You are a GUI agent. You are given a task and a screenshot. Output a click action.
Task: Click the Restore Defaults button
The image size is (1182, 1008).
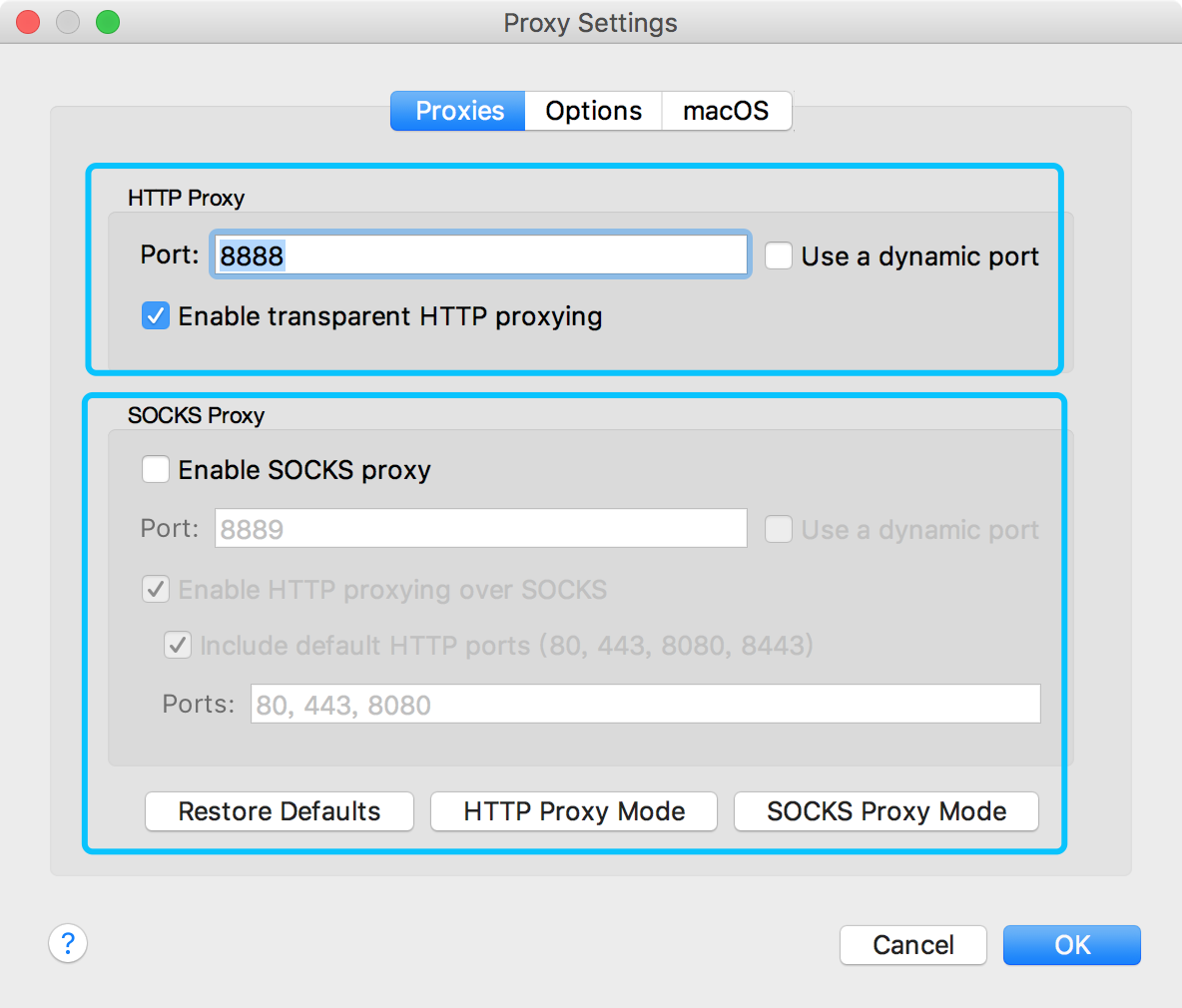(x=280, y=811)
